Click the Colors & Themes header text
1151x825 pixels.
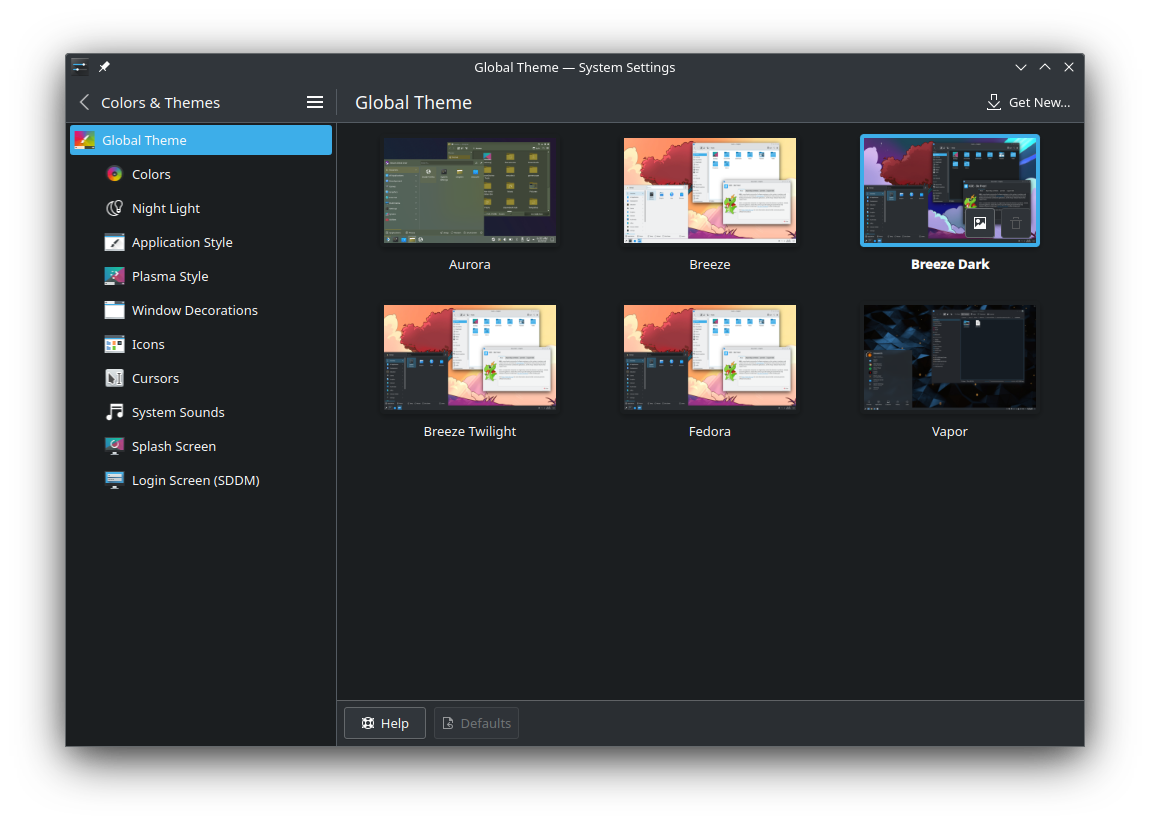pyautogui.click(x=160, y=103)
